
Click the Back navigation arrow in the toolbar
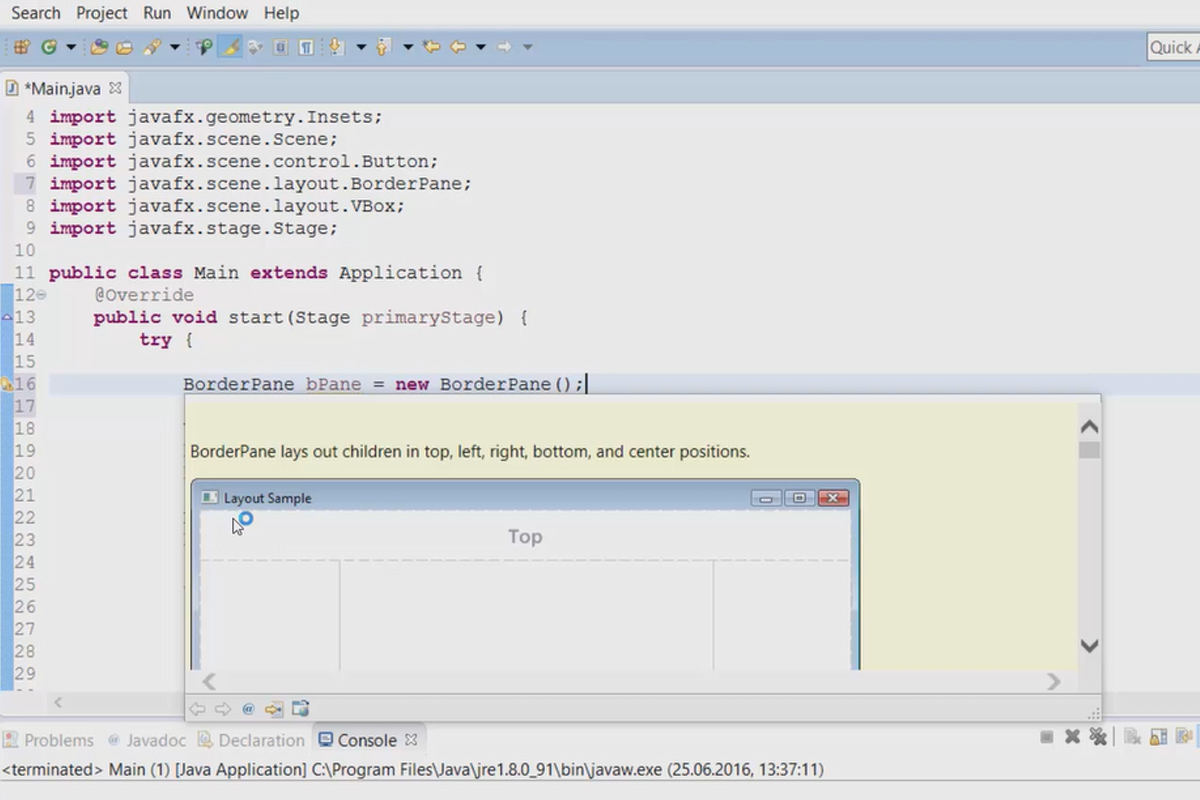(x=457, y=46)
